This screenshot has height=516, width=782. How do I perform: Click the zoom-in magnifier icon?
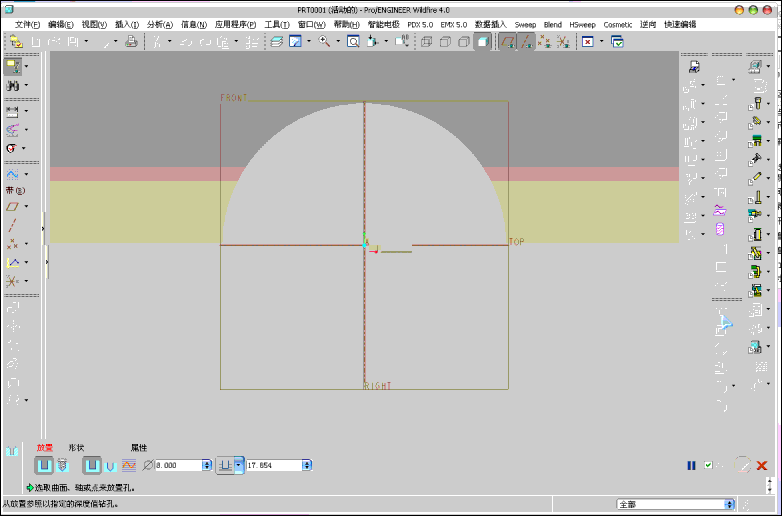coord(324,42)
